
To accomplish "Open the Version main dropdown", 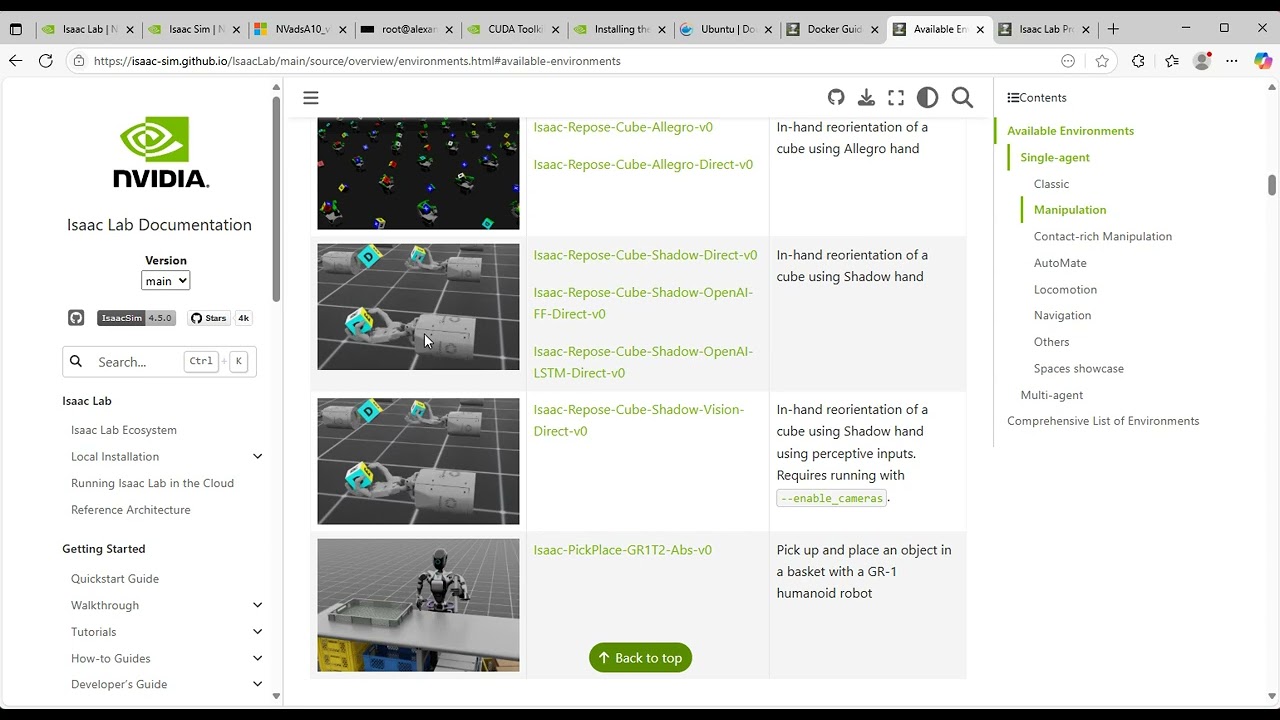I will pos(165,281).
